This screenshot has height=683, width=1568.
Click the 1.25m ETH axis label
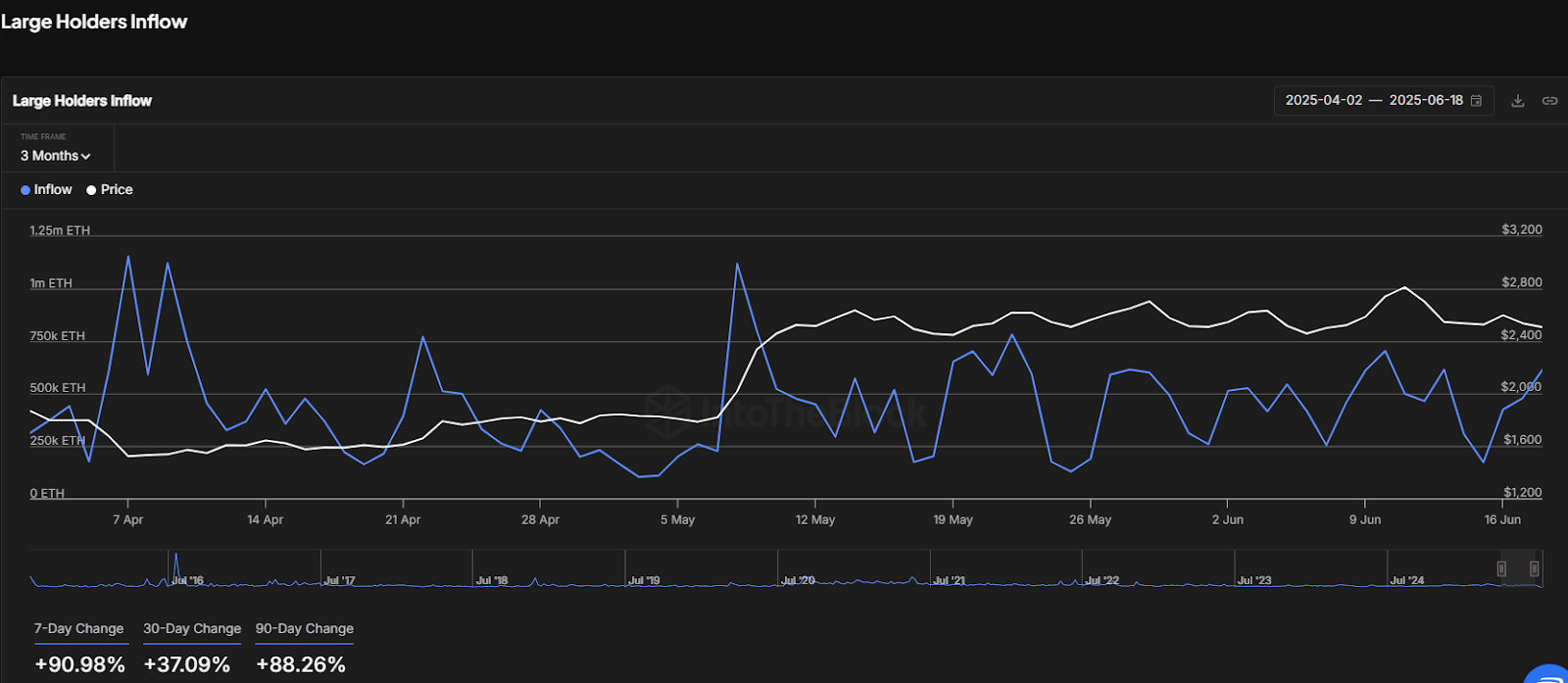coord(60,230)
